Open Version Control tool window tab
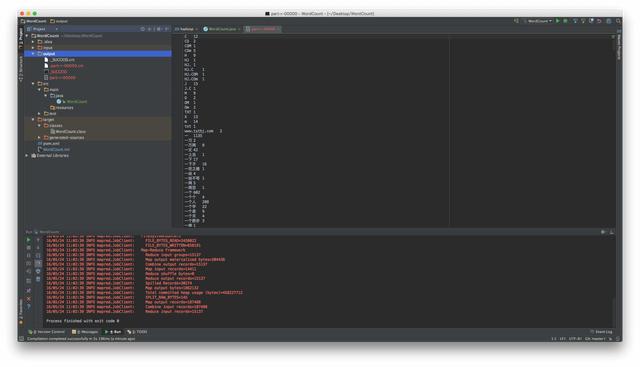640x367 pixels. (47, 332)
